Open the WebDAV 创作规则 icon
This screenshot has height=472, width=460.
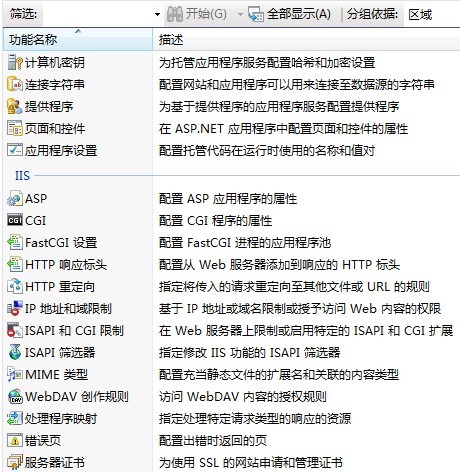coord(15,397)
